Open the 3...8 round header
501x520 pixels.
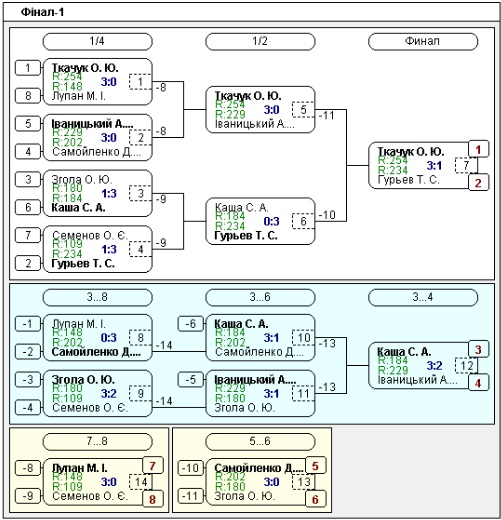pyautogui.click(x=97, y=297)
